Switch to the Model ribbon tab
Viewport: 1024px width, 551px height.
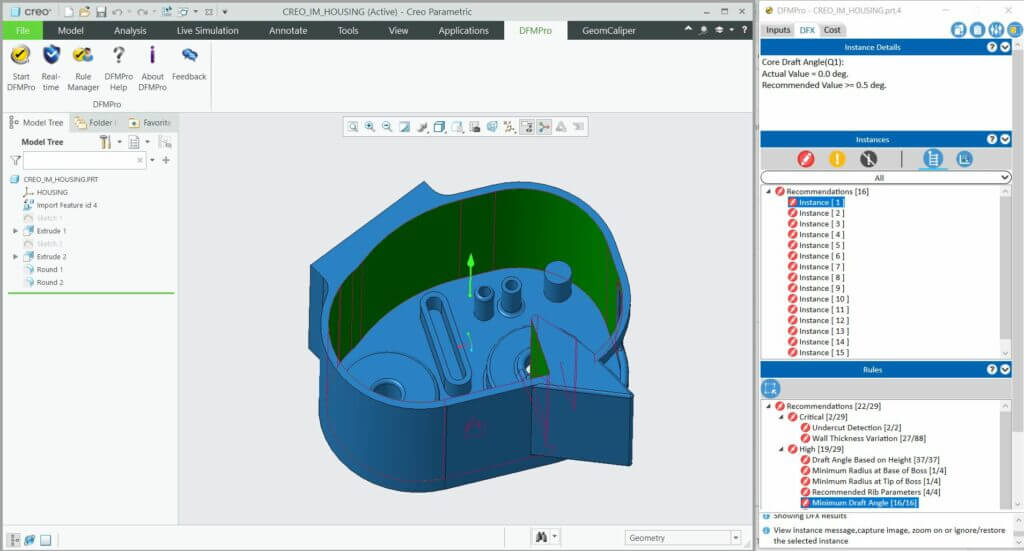coord(71,31)
